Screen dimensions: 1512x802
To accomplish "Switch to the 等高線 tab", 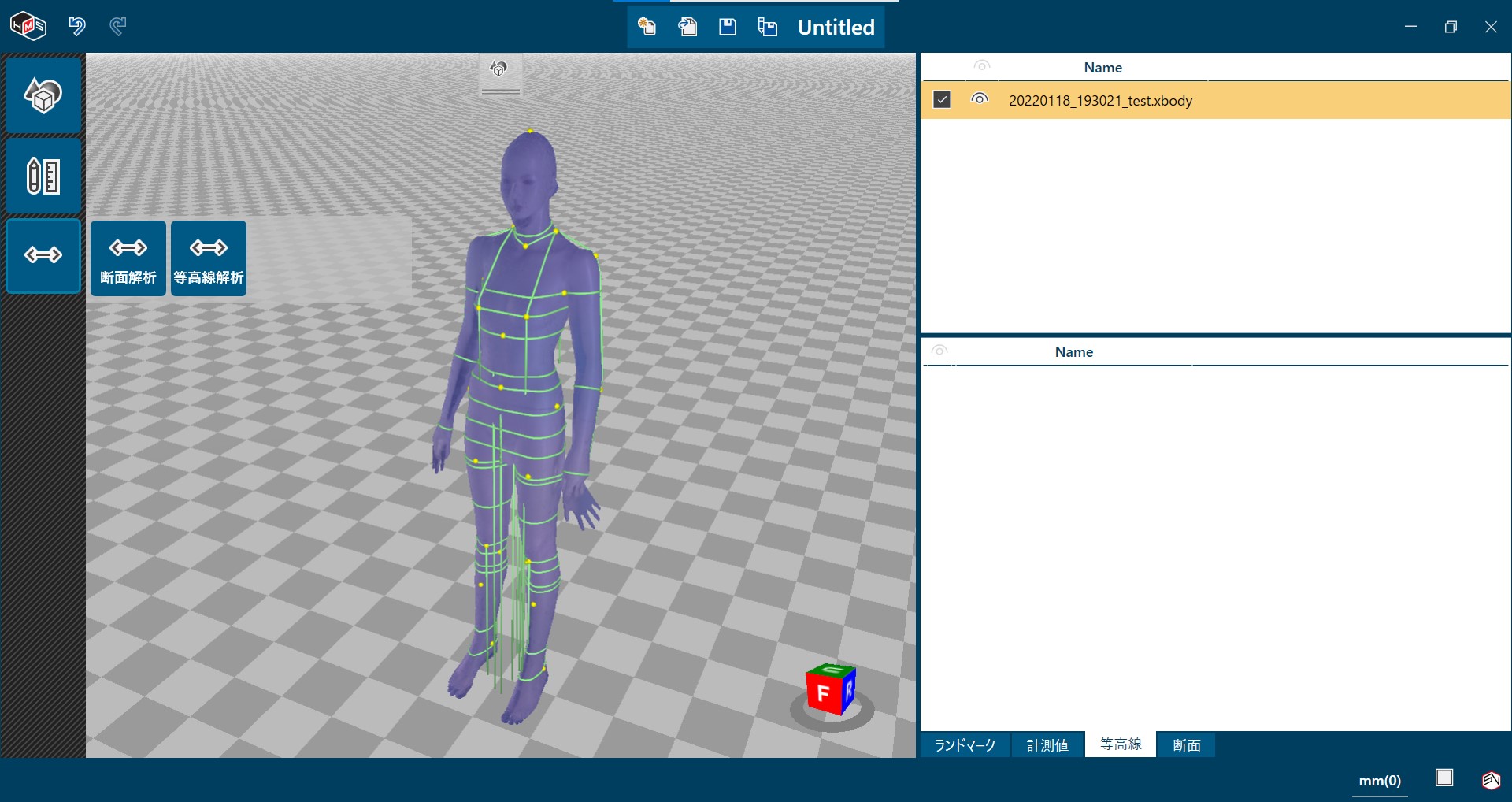I will click(x=1121, y=744).
